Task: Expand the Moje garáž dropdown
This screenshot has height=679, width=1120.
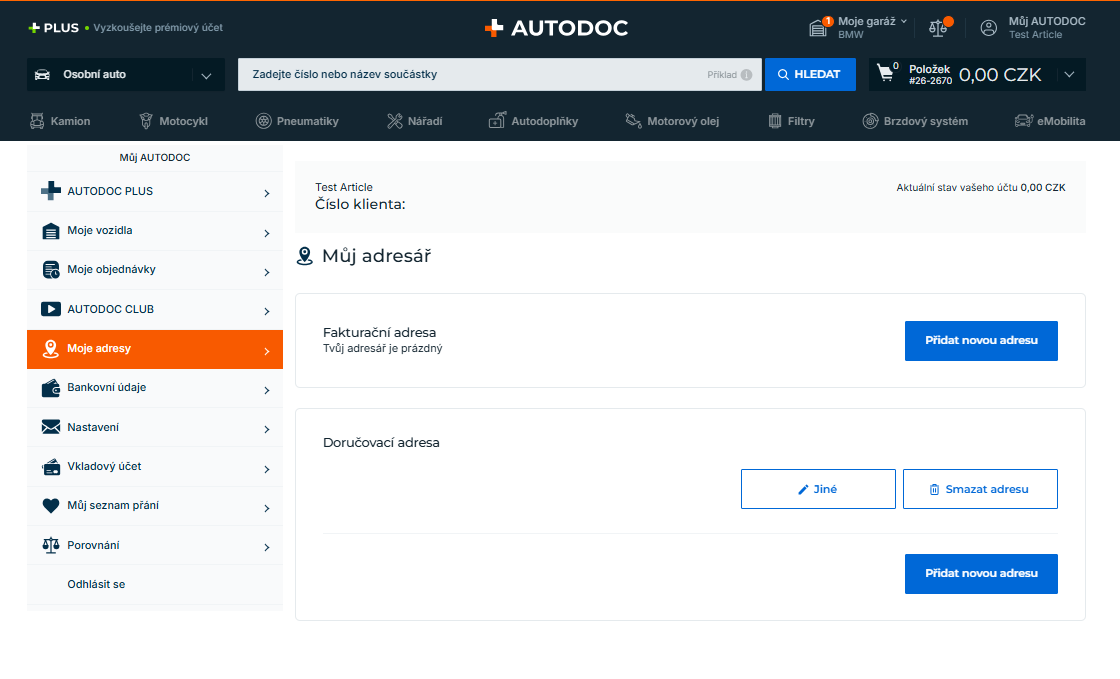Action: [904, 21]
